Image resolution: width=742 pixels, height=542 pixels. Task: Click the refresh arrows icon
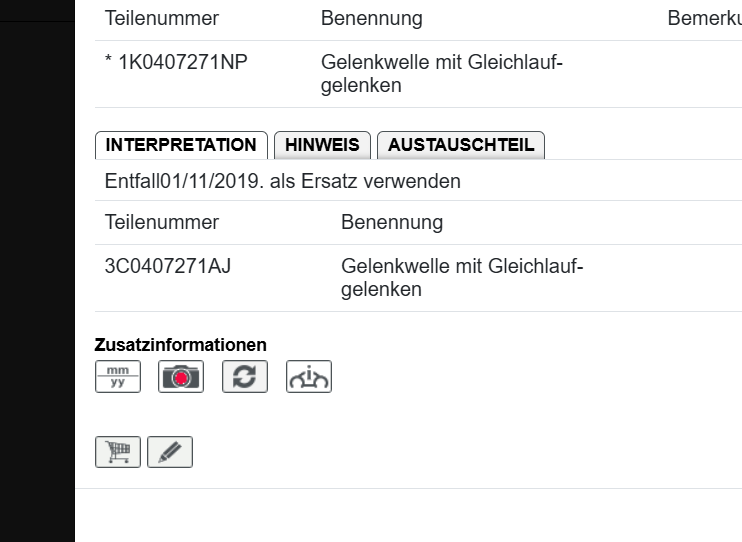245,377
